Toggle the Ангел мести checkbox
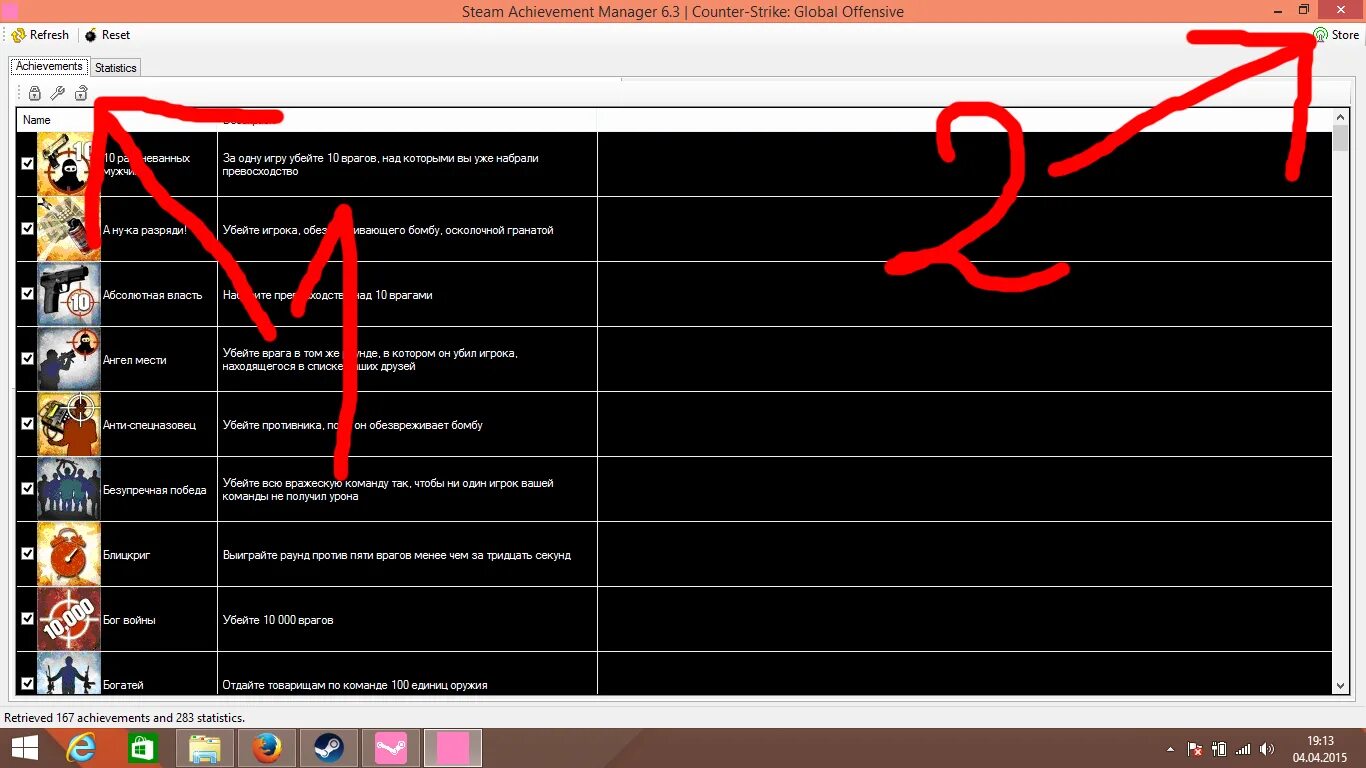The image size is (1366, 768). click(28, 359)
